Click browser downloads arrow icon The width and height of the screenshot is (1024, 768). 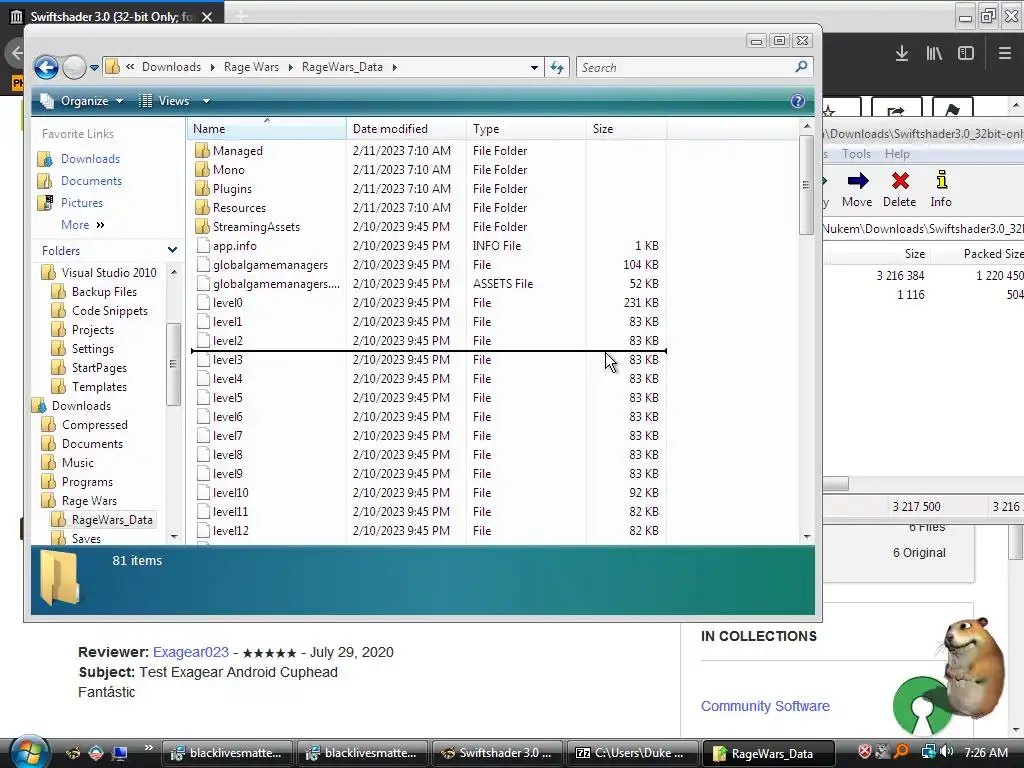click(902, 53)
